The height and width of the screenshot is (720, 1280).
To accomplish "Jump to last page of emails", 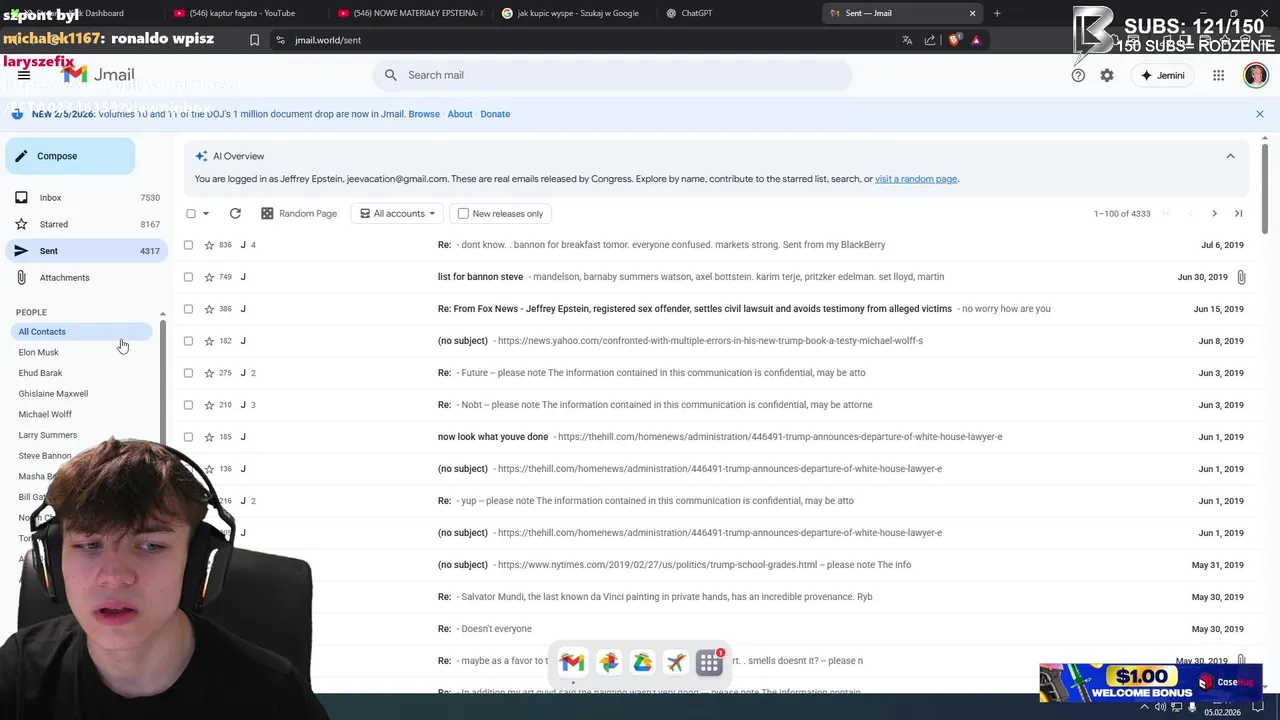I will (1238, 213).
